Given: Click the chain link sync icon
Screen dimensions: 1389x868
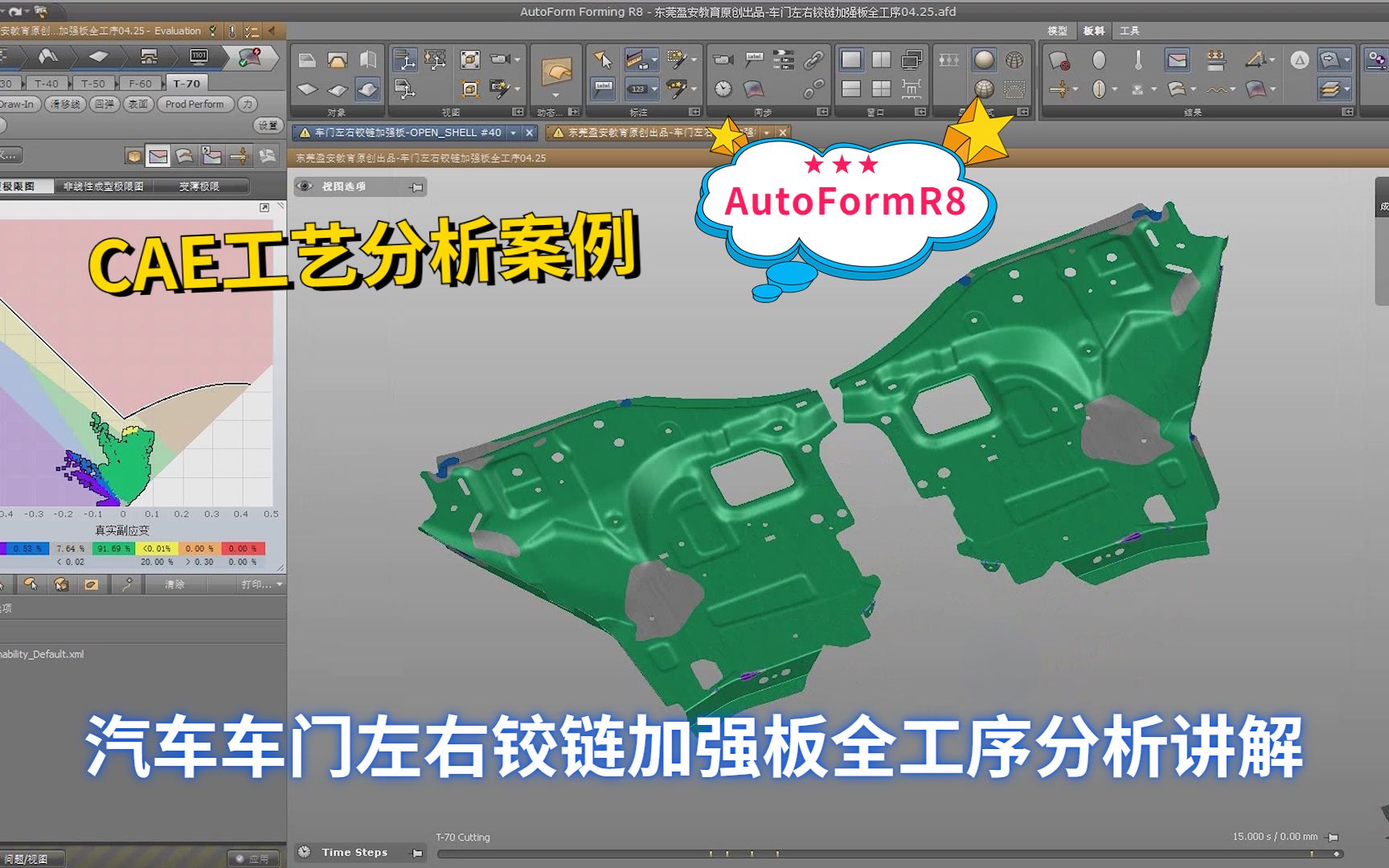Looking at the screenshot, I should (x=813, y=59).
